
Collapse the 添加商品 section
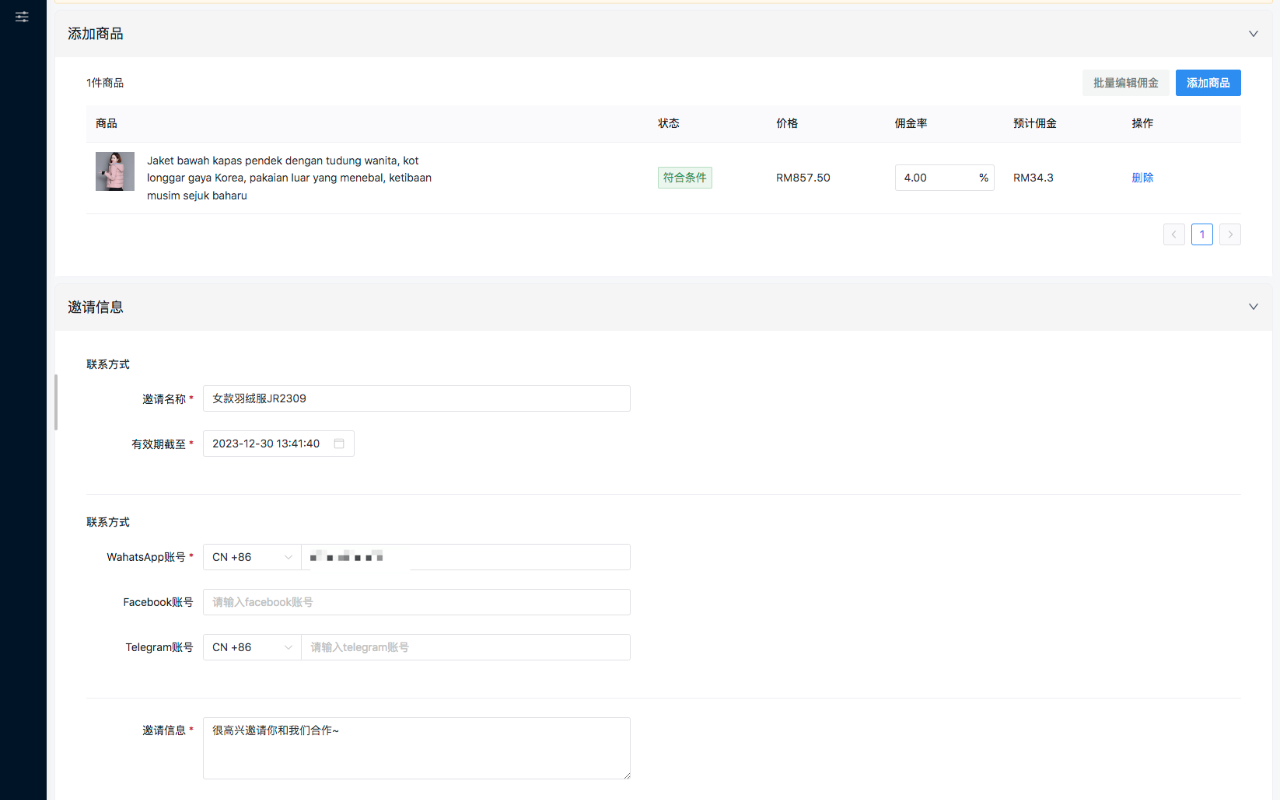tap(1253, 34)
